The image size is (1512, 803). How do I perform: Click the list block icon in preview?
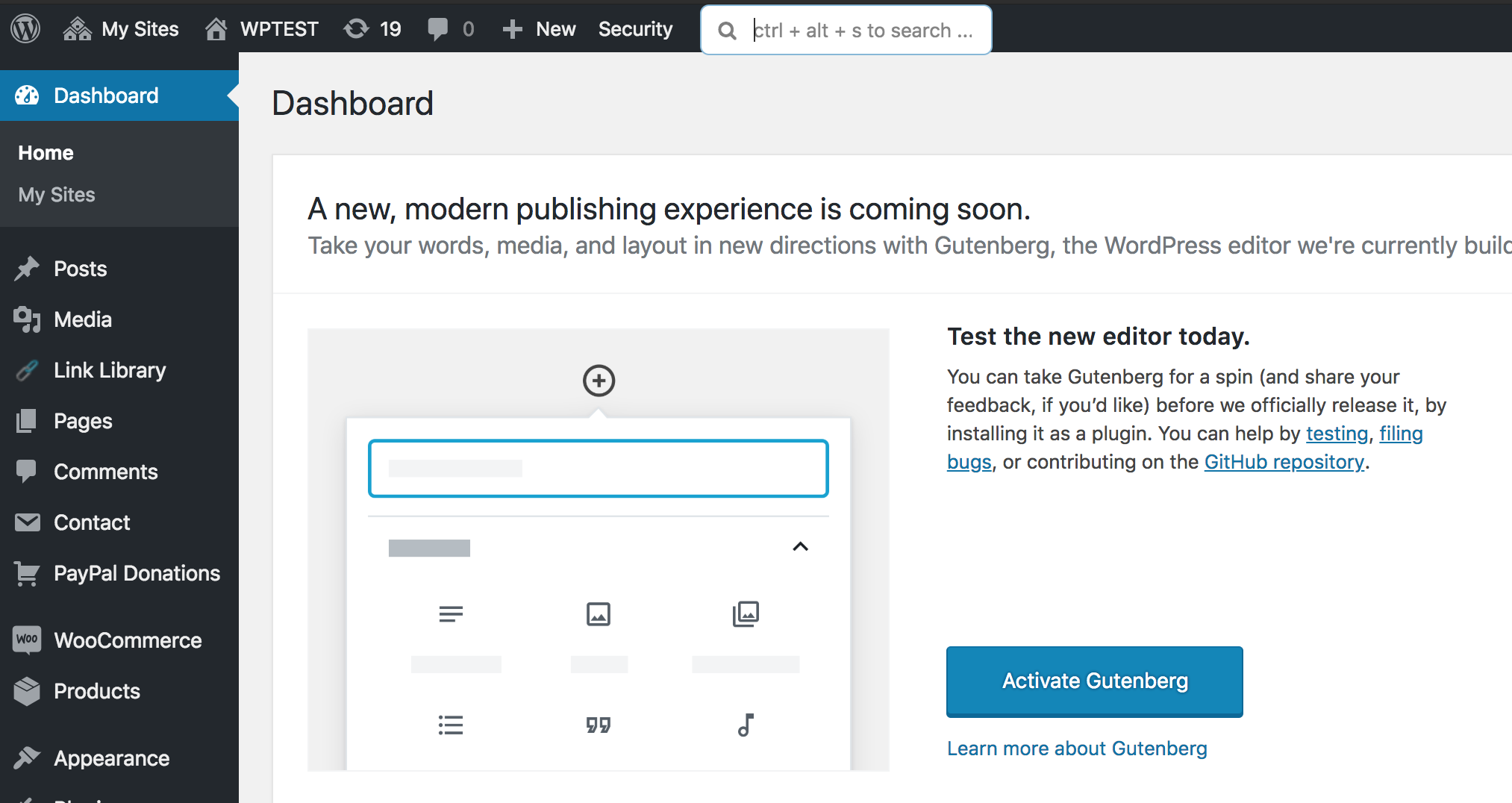pos(451,725)
